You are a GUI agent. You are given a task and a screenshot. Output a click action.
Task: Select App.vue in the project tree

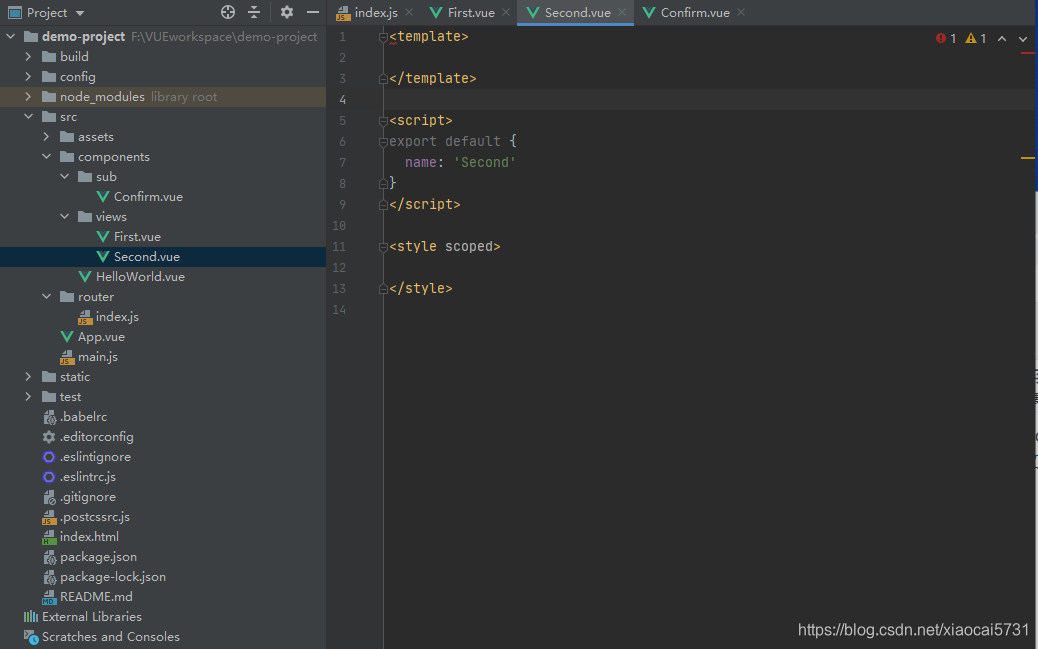pos(101,337)
